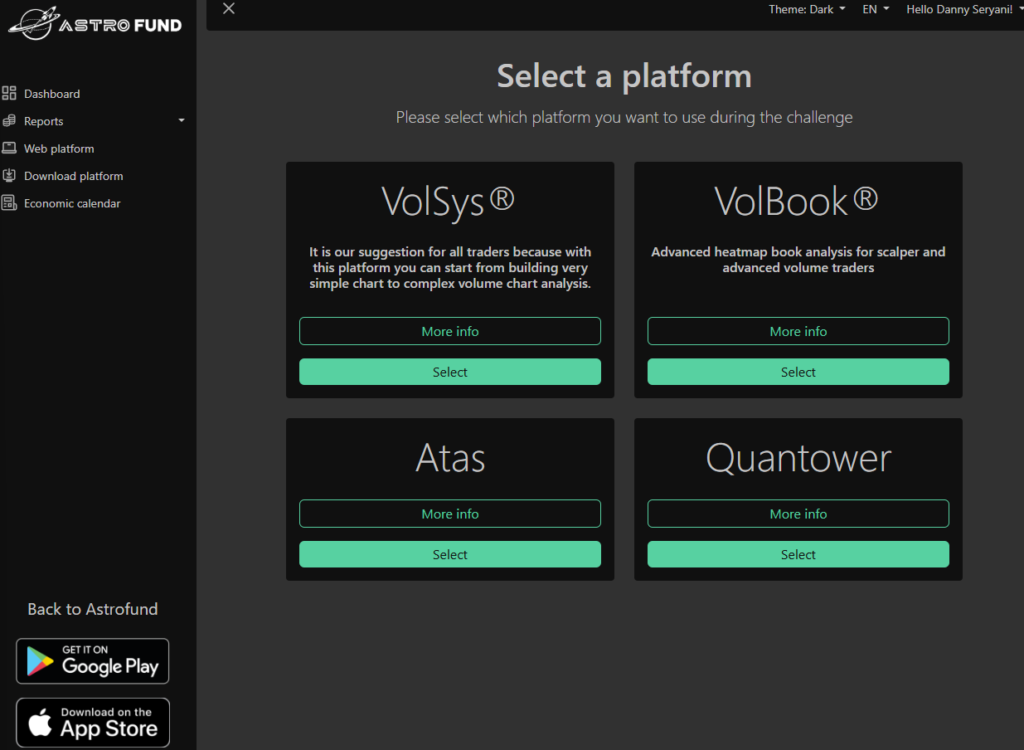The width and height of the screenshot is (1024, 750).
Task: Click the Web platform laptop icon
Action: (9, 148)
